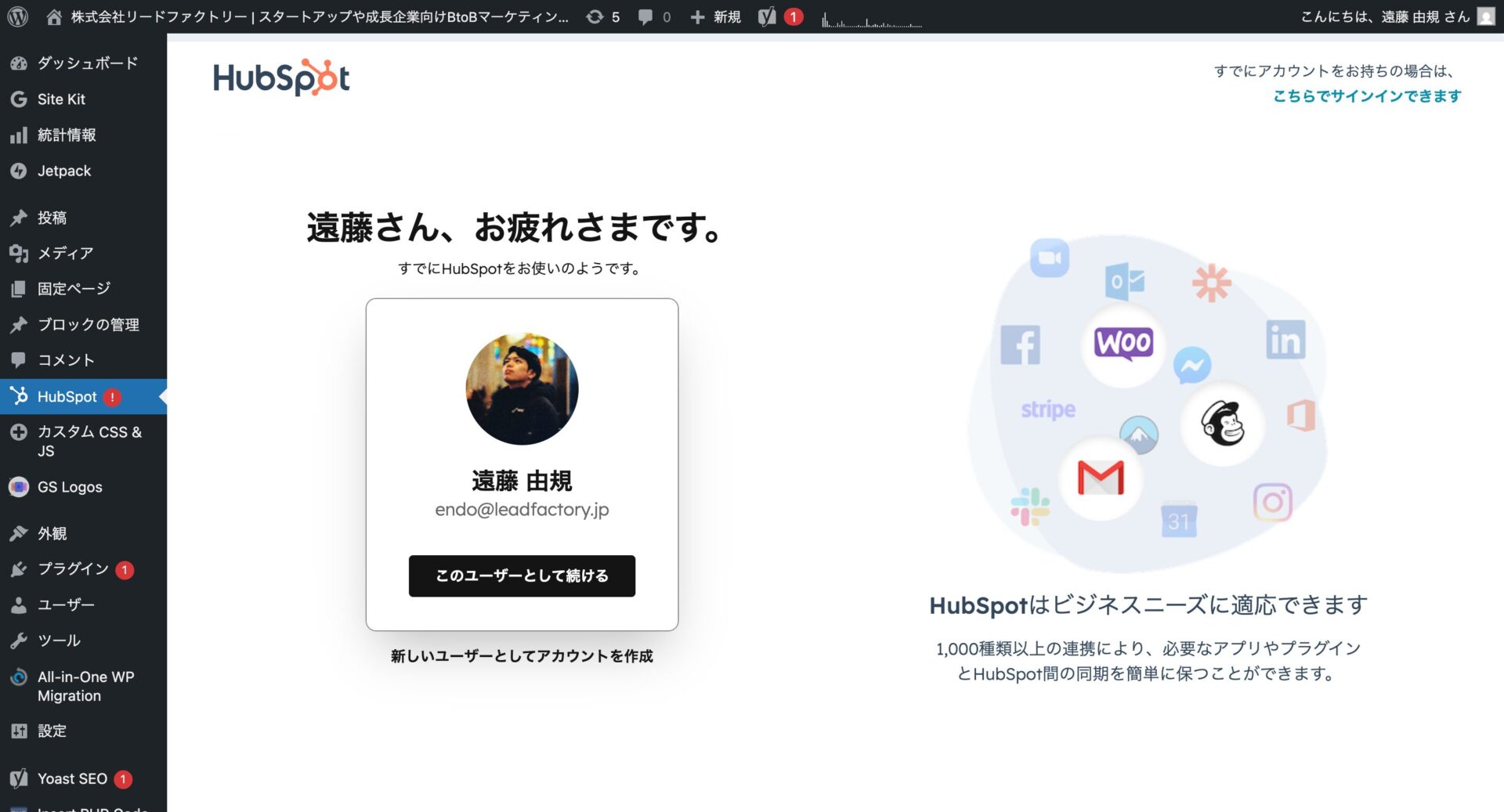Open the comments bubble in admin bar
This screenshot has height=812, width=1504.
pyautogui.click(x=654, y=16)
